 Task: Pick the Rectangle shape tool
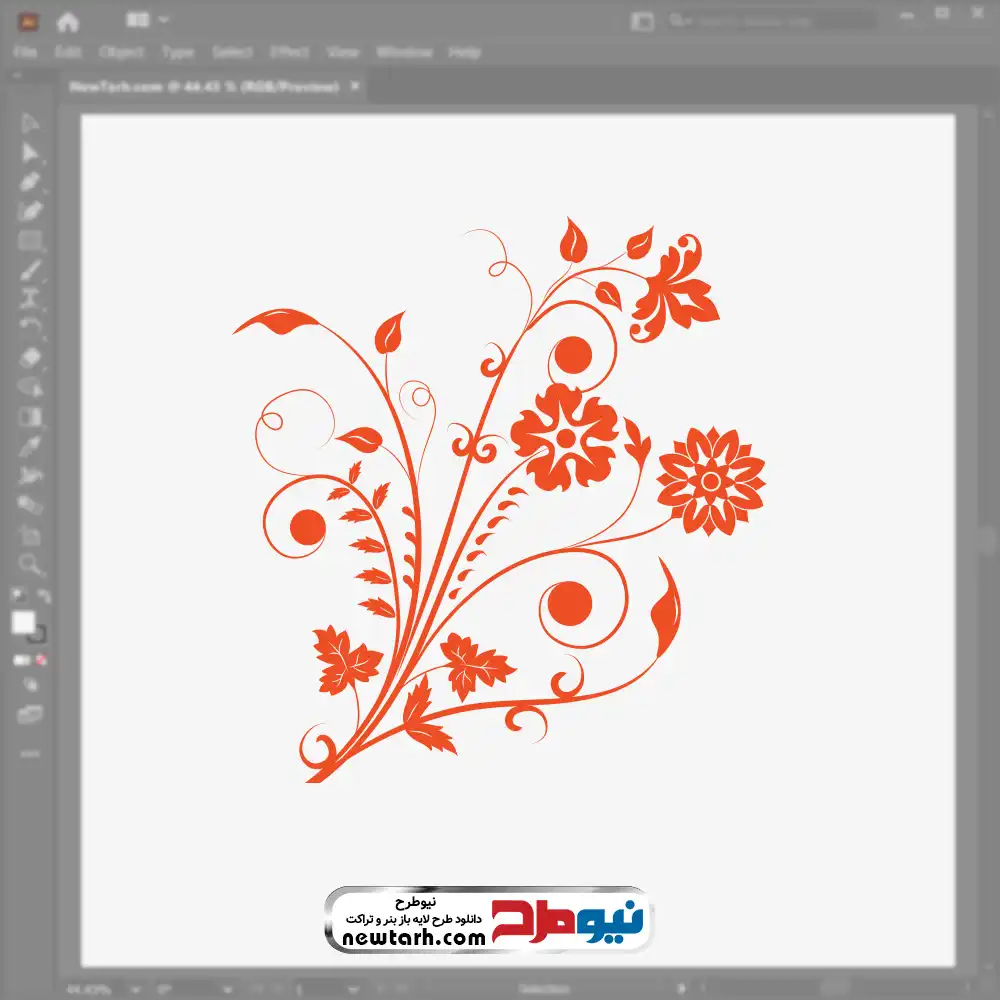30,241
